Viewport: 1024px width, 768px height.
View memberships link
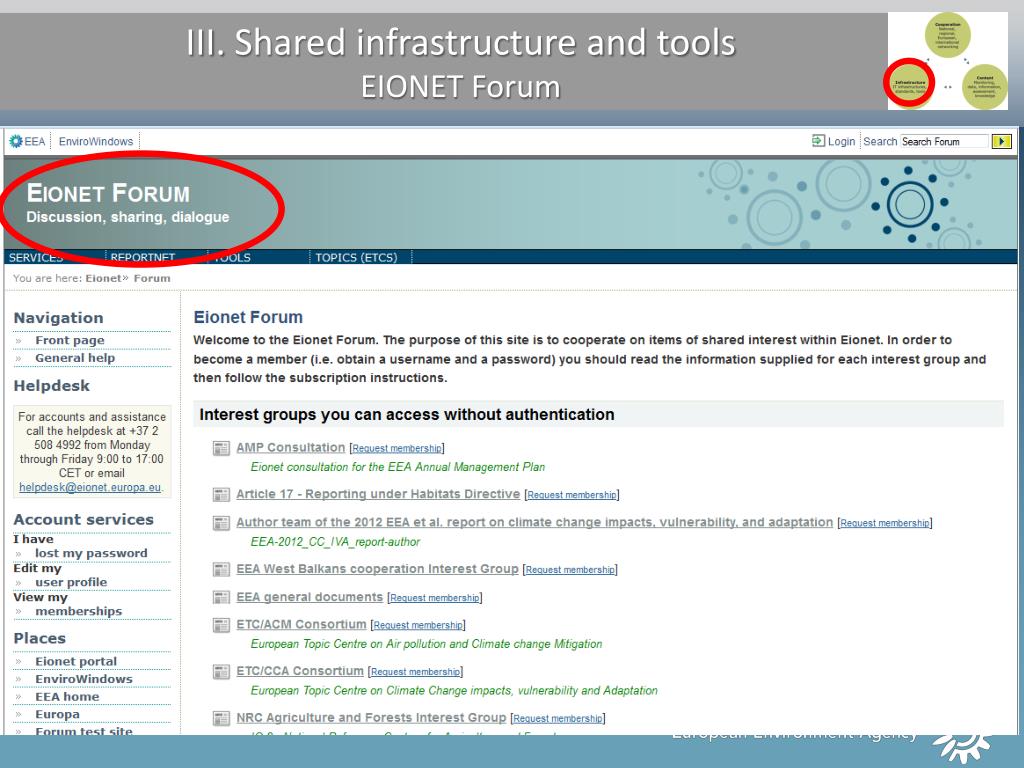pos(78,611)
